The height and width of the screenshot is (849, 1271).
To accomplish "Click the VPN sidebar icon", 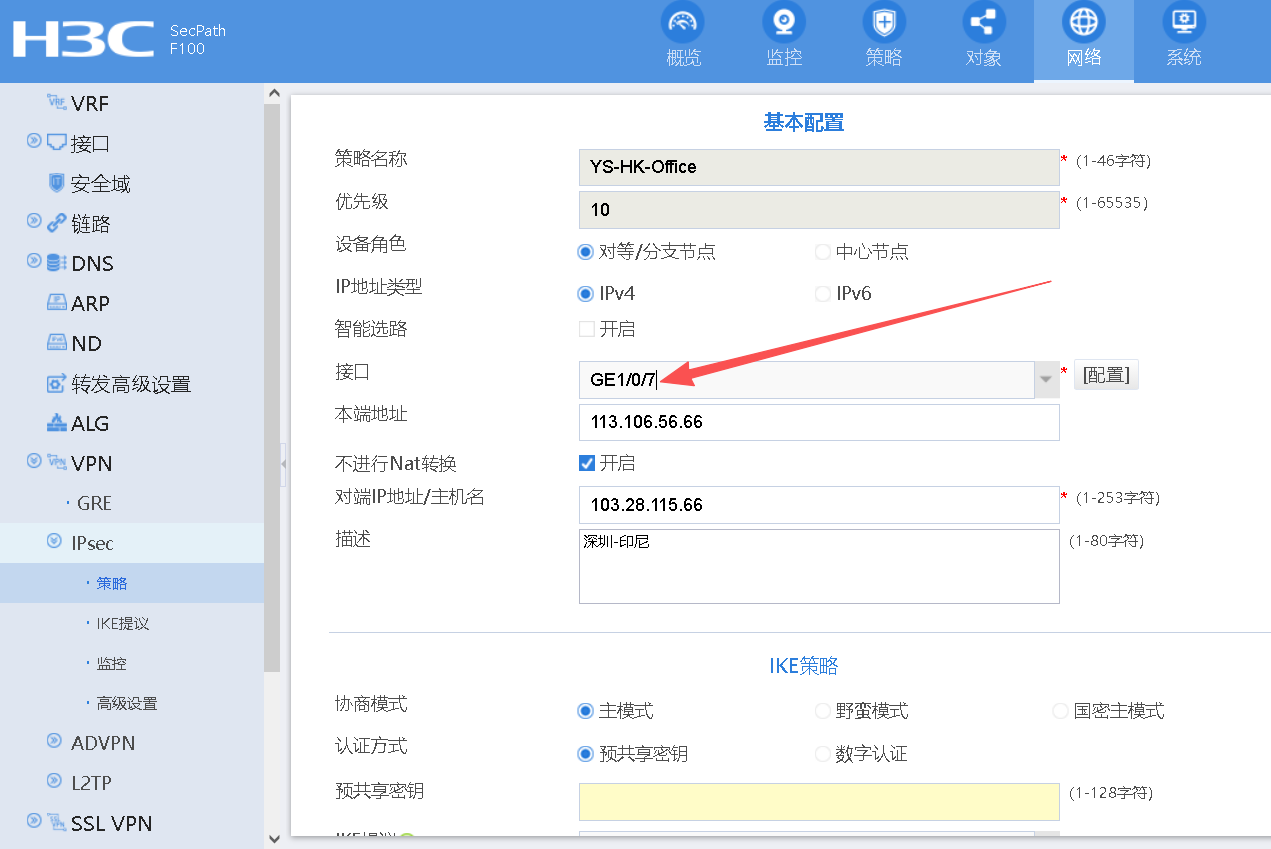I will click(x=56, y=462).
